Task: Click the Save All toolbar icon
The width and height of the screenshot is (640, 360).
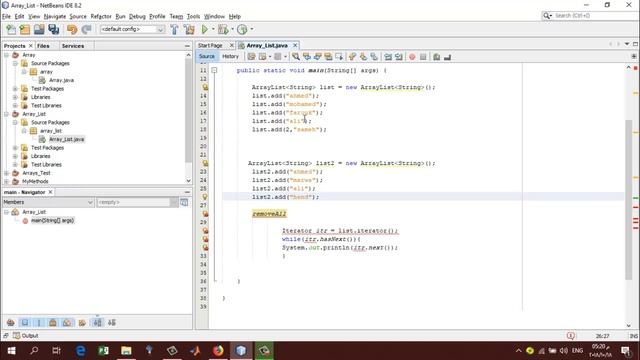Action: (x=53, y=29)
